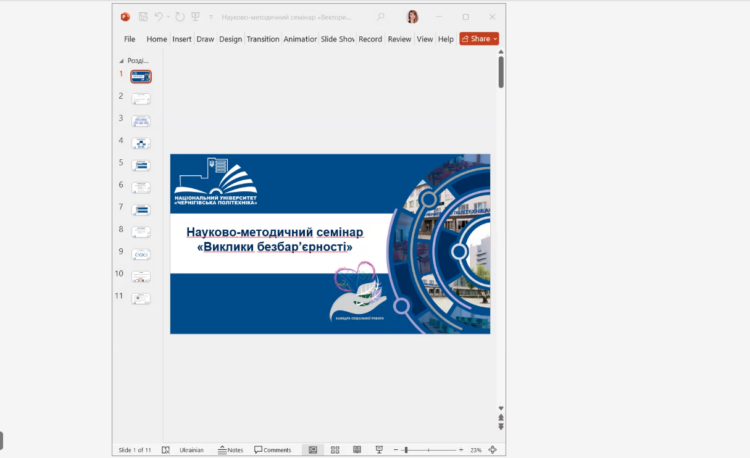
Task: Open the Slide Show ribbon tab
Action: click(x=337, y=39)
